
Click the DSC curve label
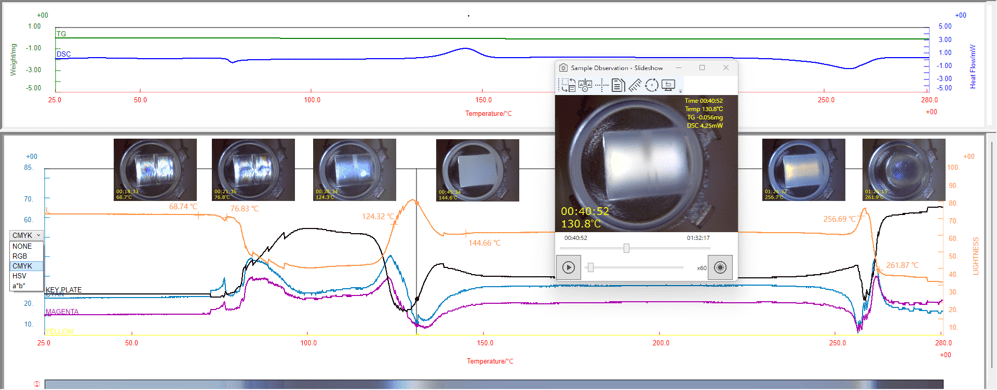point(64,55)
